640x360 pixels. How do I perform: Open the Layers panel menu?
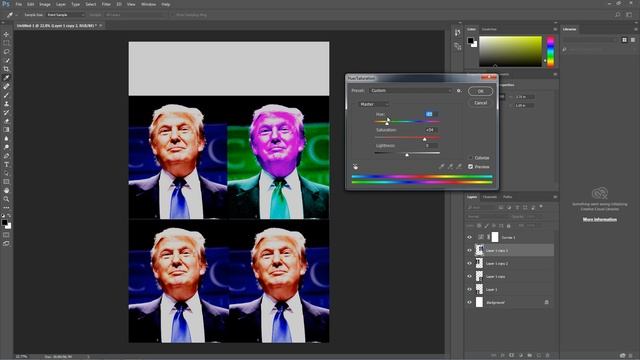555,197
